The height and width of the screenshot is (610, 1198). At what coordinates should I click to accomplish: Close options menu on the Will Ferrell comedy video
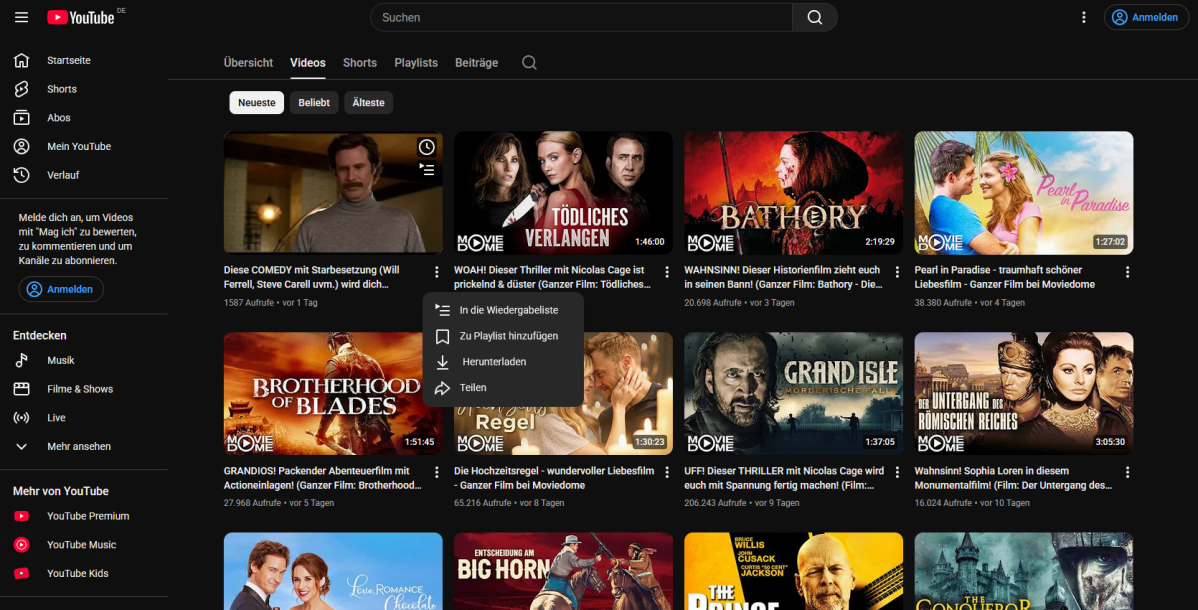click(436, 272)
